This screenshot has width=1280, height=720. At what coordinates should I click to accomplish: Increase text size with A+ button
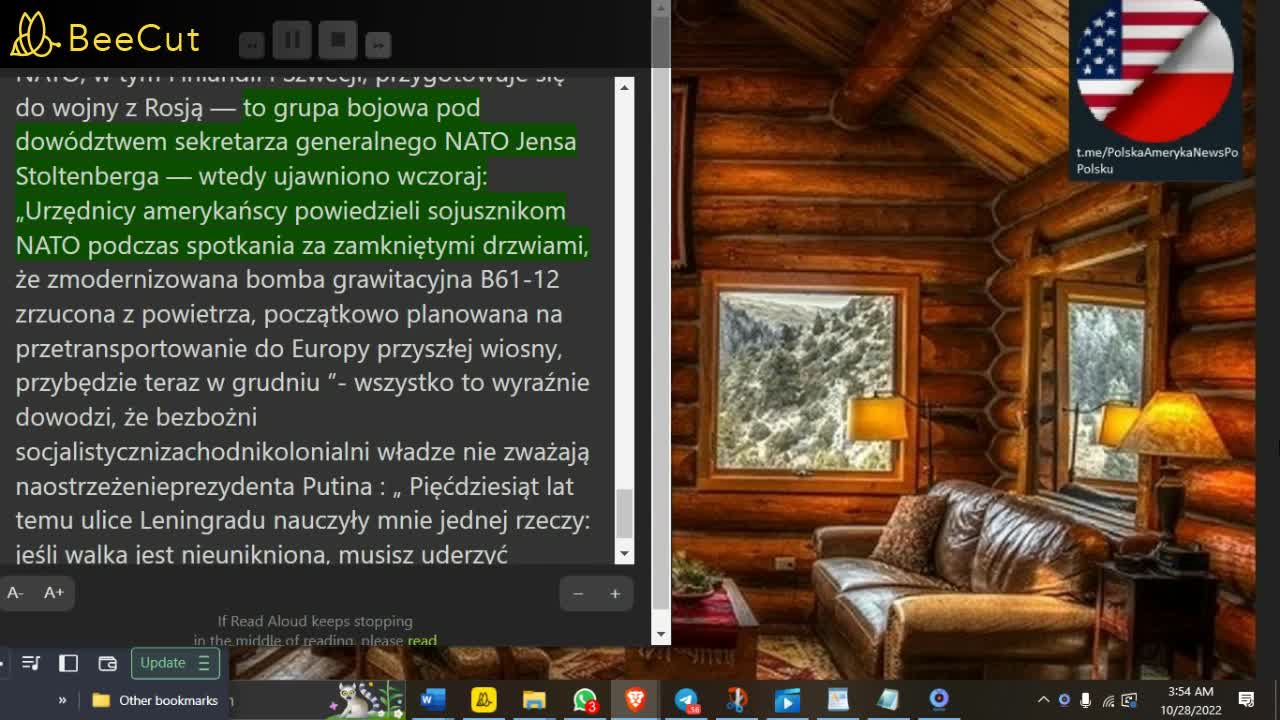(x=54, y=593)
